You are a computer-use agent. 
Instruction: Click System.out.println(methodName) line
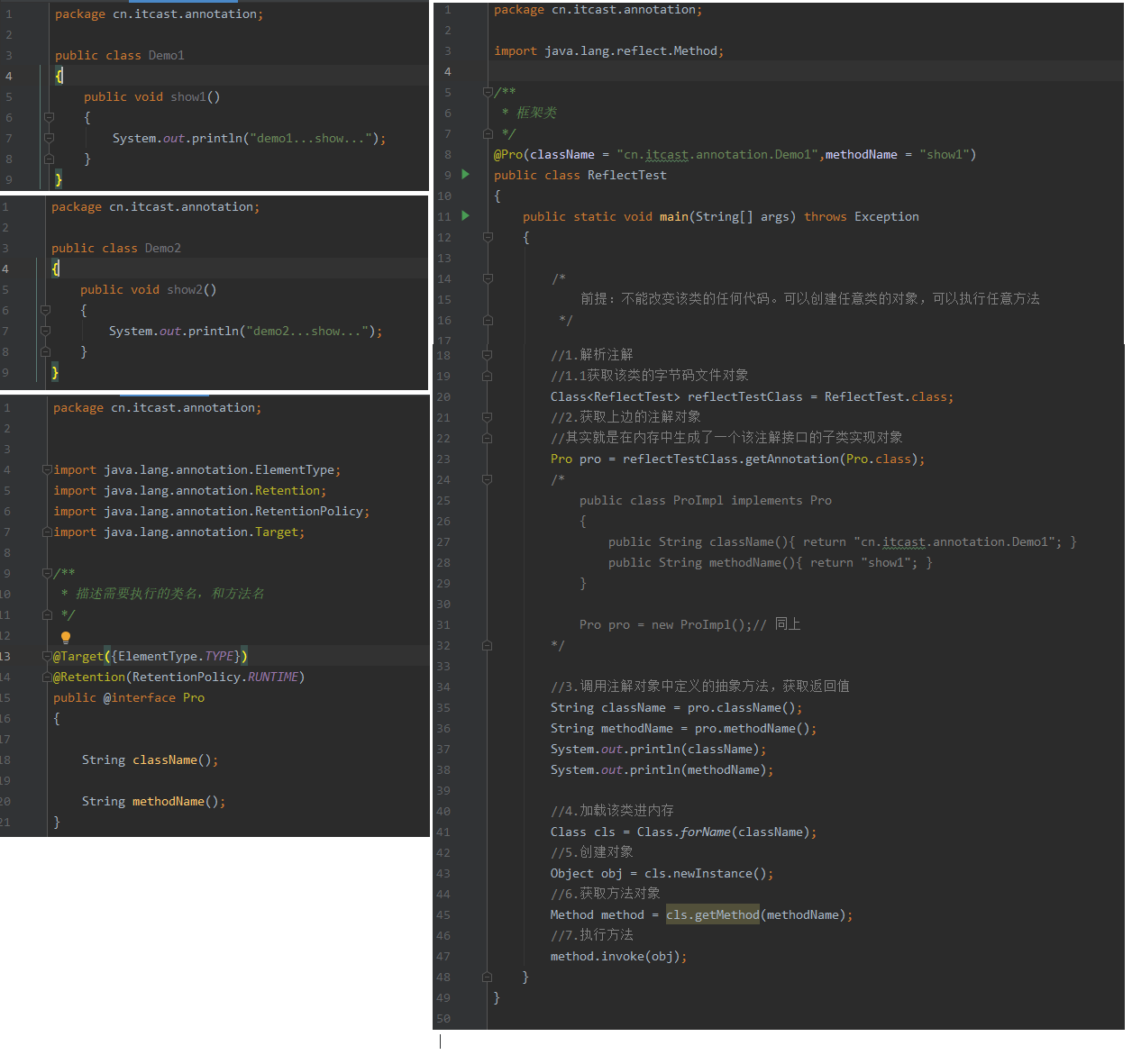[662, 769]
